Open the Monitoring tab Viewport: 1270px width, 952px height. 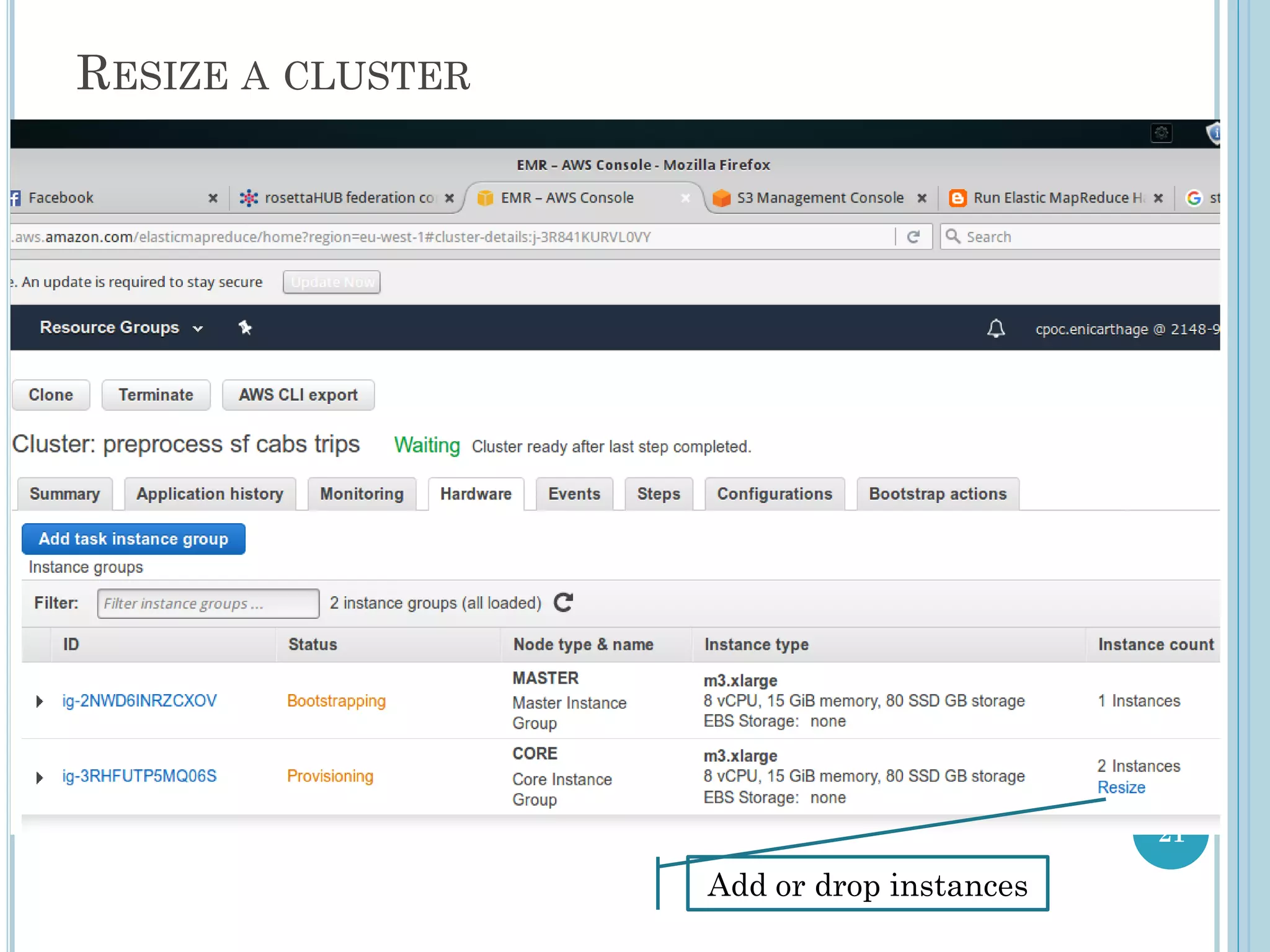point(362,494)
